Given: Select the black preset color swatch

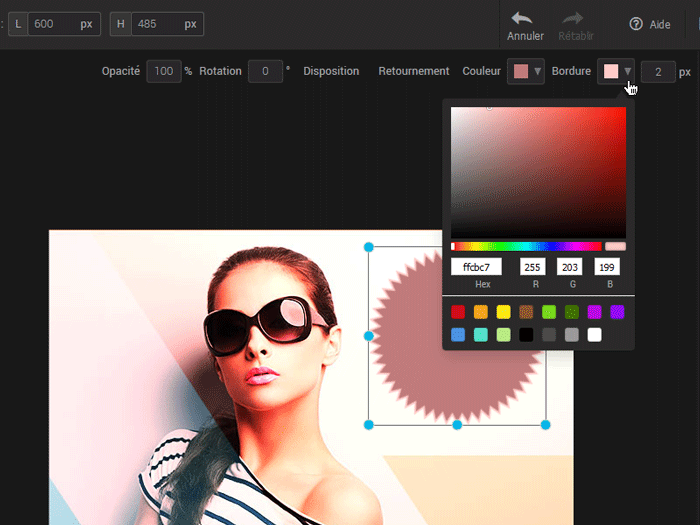Looking at the screenshot, I should click(526, 335).
